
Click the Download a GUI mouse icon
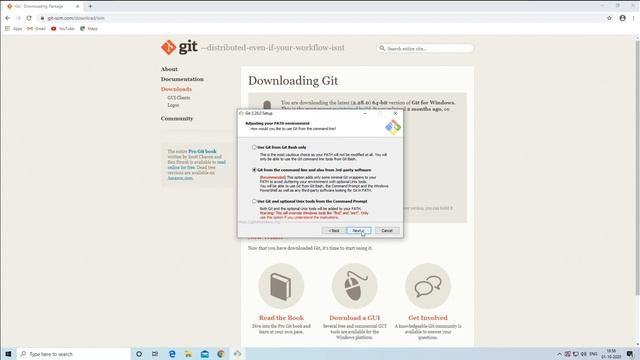(x=355, y=286)
